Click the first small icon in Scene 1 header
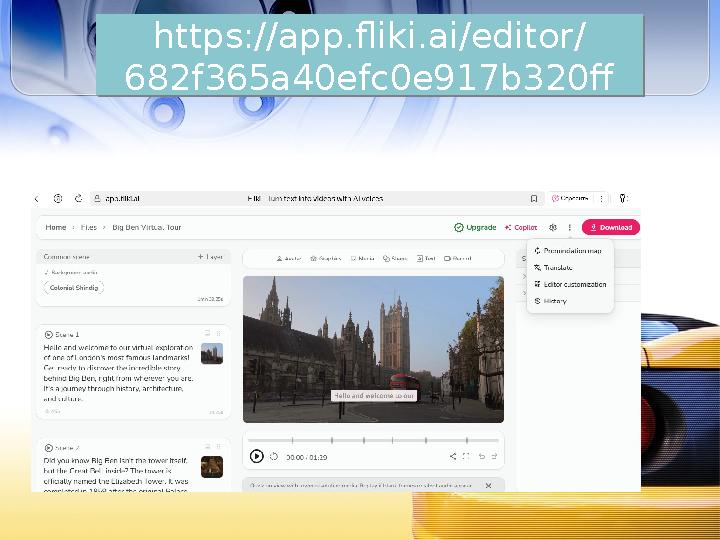 [207, 333]
